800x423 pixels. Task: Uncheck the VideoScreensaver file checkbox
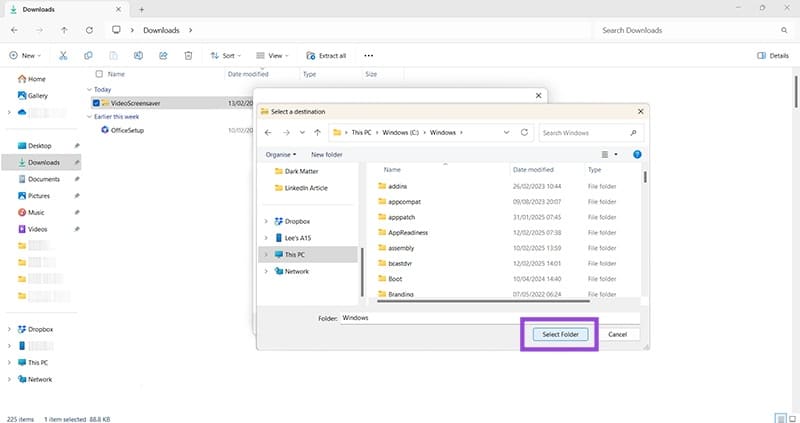point(96,102)
